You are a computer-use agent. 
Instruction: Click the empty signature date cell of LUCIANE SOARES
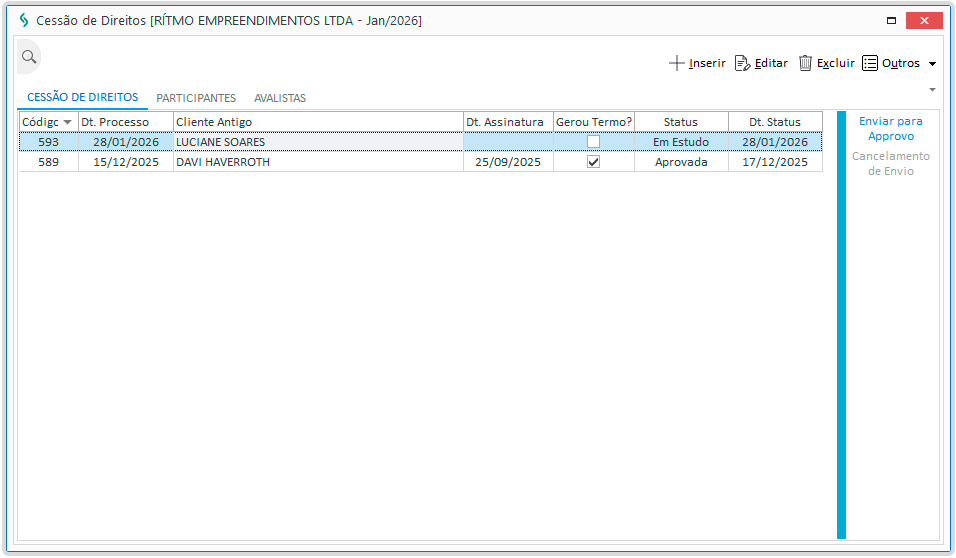click(x=508, y=142)
